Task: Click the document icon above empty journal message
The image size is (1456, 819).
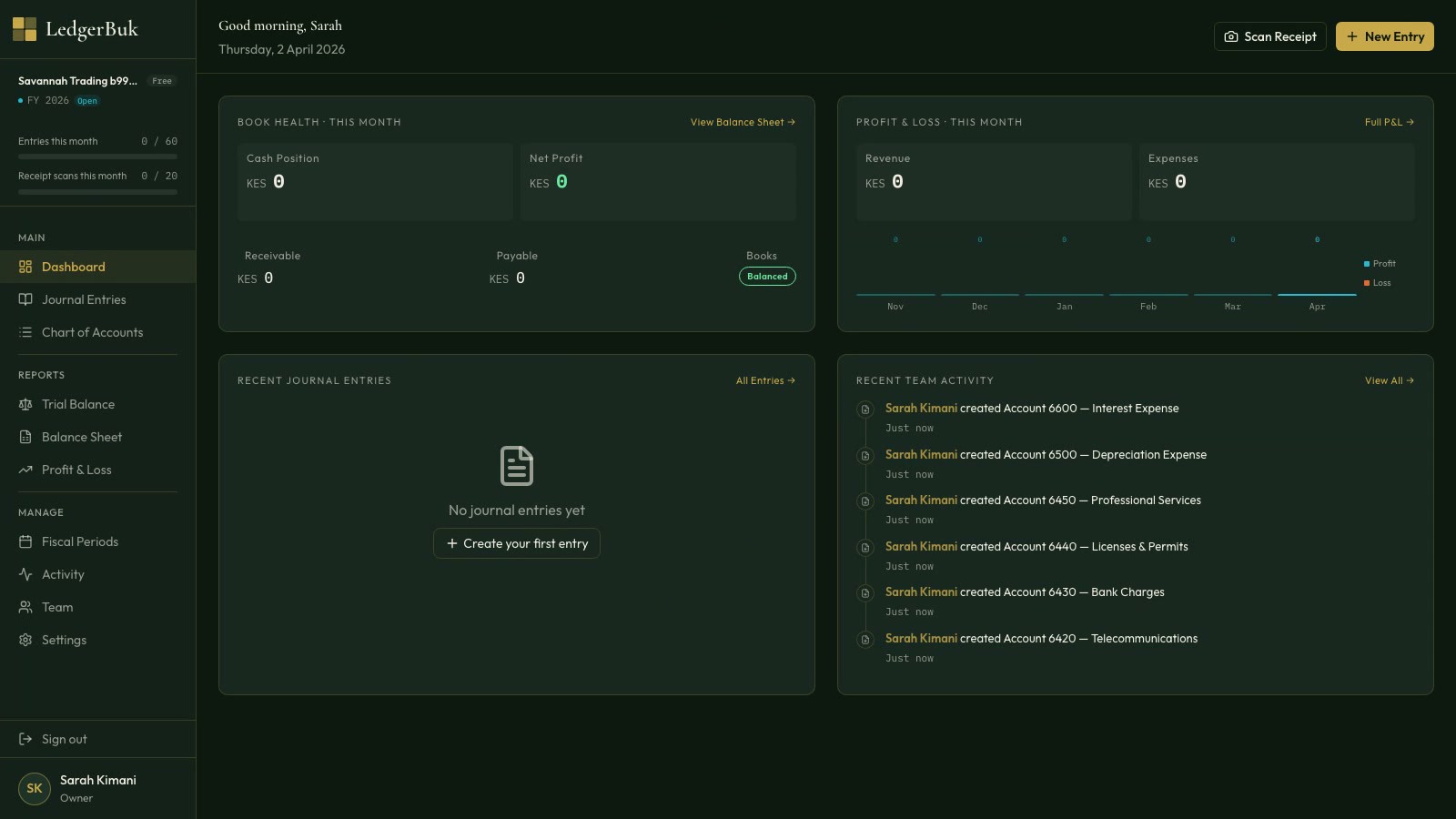Action: (516, 466)
